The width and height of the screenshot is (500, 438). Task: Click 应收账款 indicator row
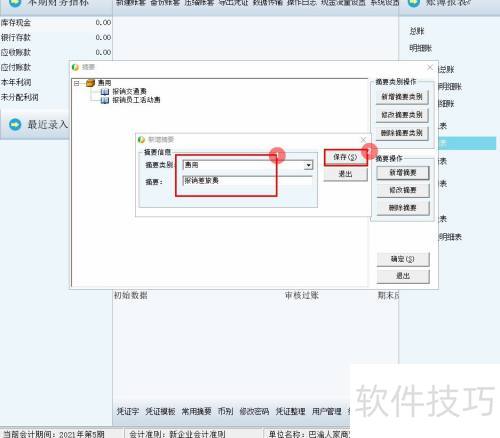pos(56,52)
